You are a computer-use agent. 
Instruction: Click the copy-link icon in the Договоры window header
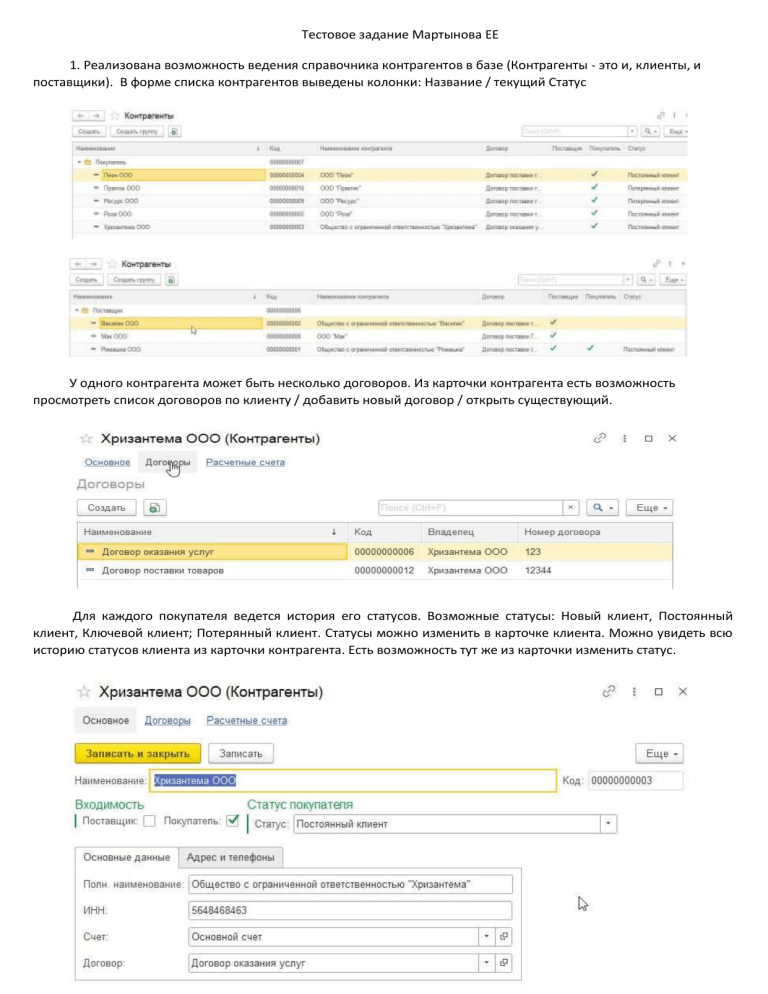click(x=600, y=439)
